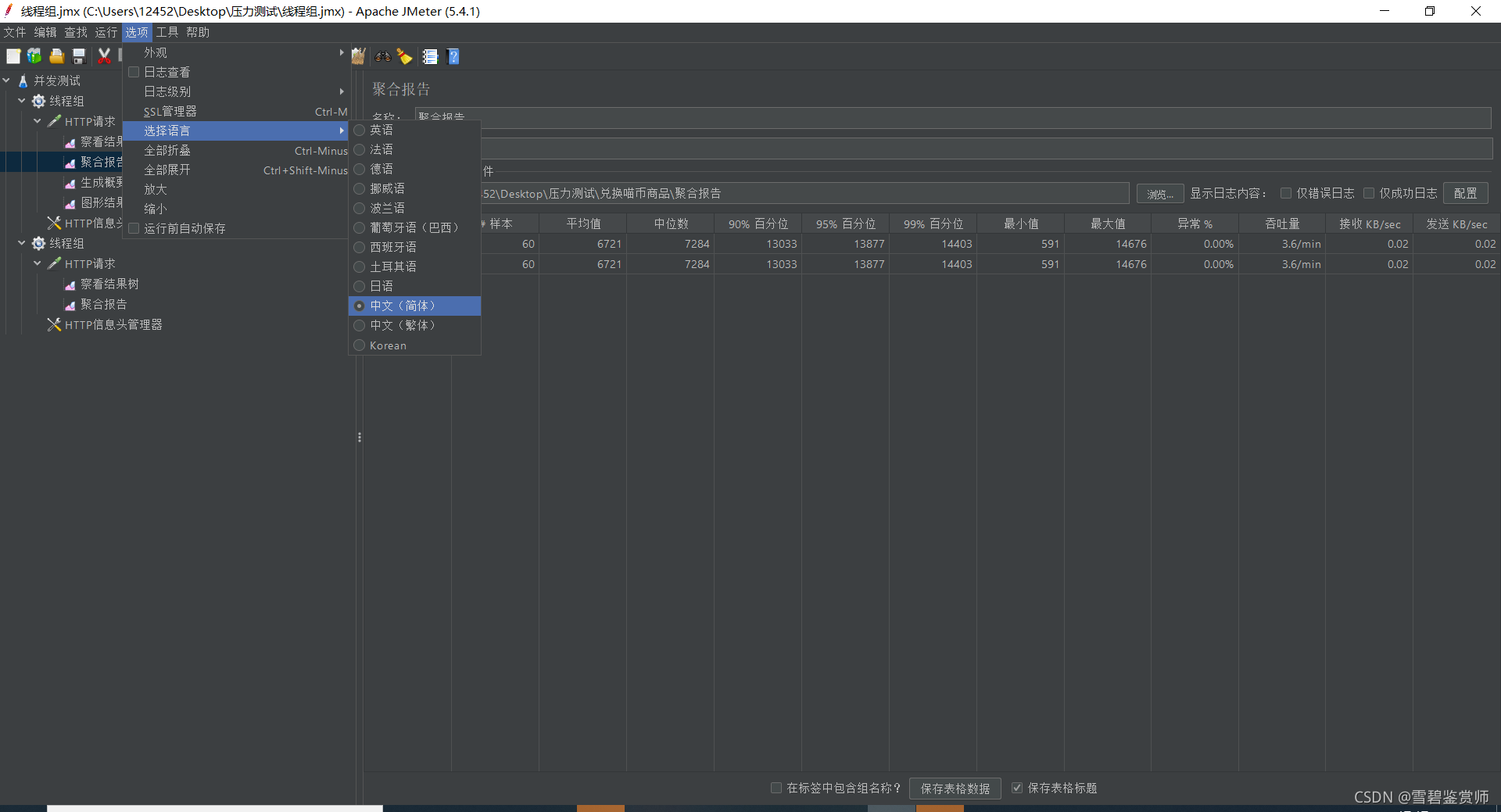Click the pipette icon of second HTTP请求
Image resolution: width=1501 pixels, height=812 pixels.
tap(54, 263)
